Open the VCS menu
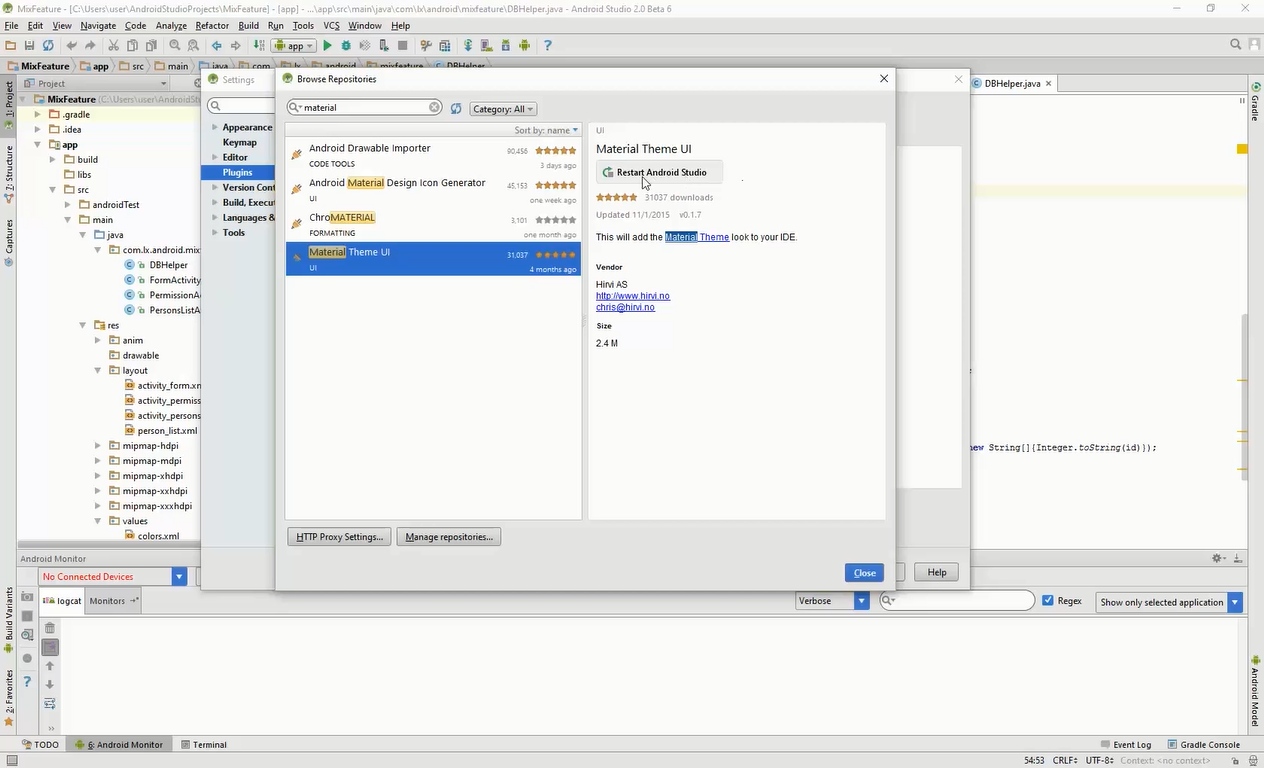Image resolution: width=1264 pixels, height=768 pixels. pos(331,25)
